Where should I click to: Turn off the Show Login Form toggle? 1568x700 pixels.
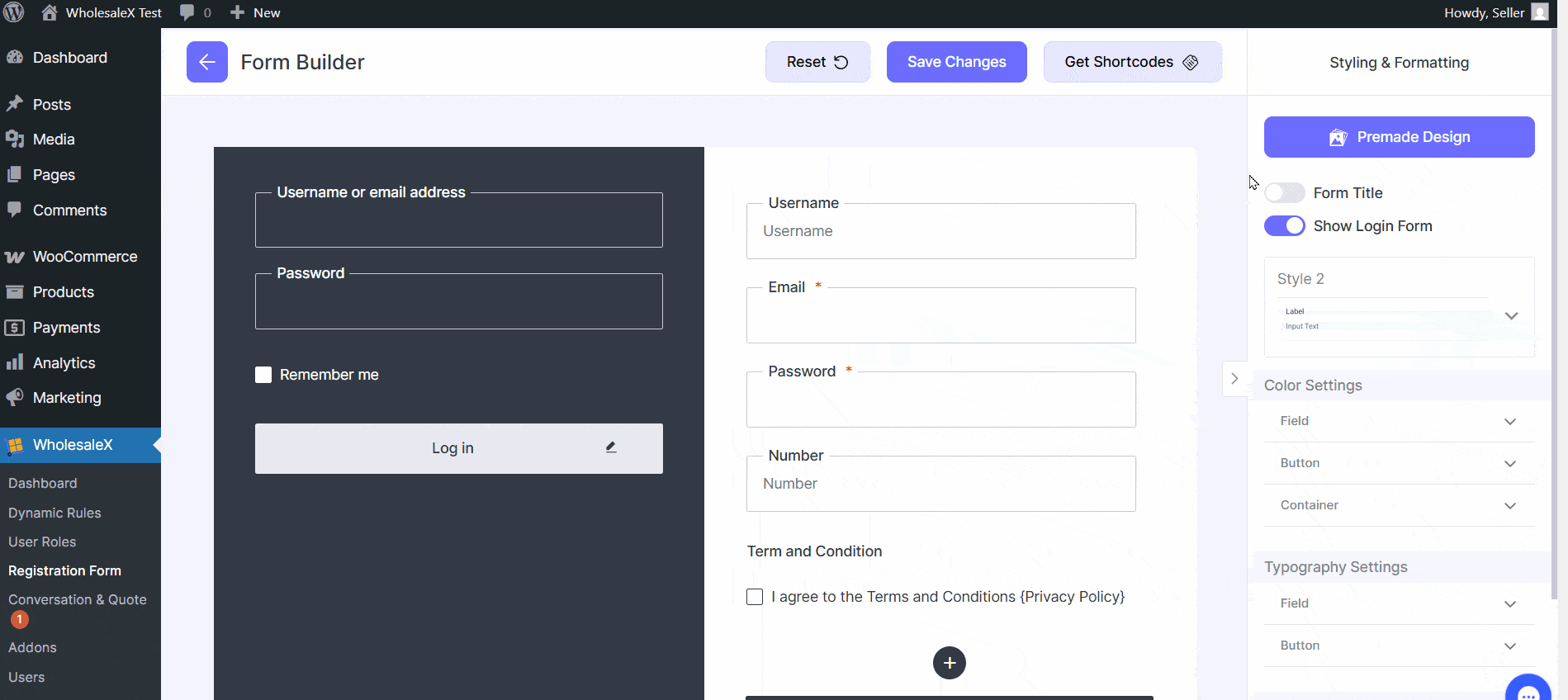(x=1284, y=226)
